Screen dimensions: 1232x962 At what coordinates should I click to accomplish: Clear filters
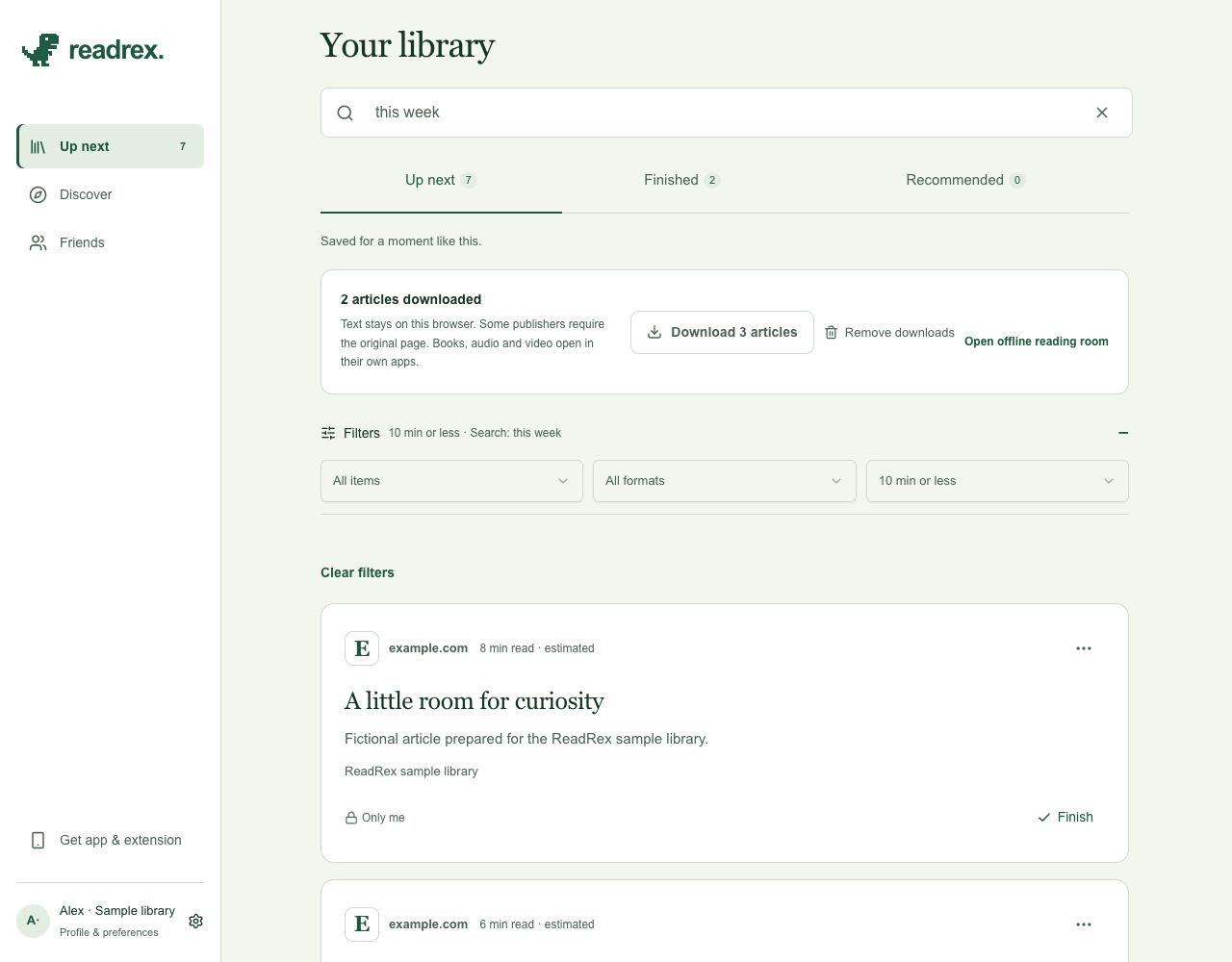tap(357, 572)
